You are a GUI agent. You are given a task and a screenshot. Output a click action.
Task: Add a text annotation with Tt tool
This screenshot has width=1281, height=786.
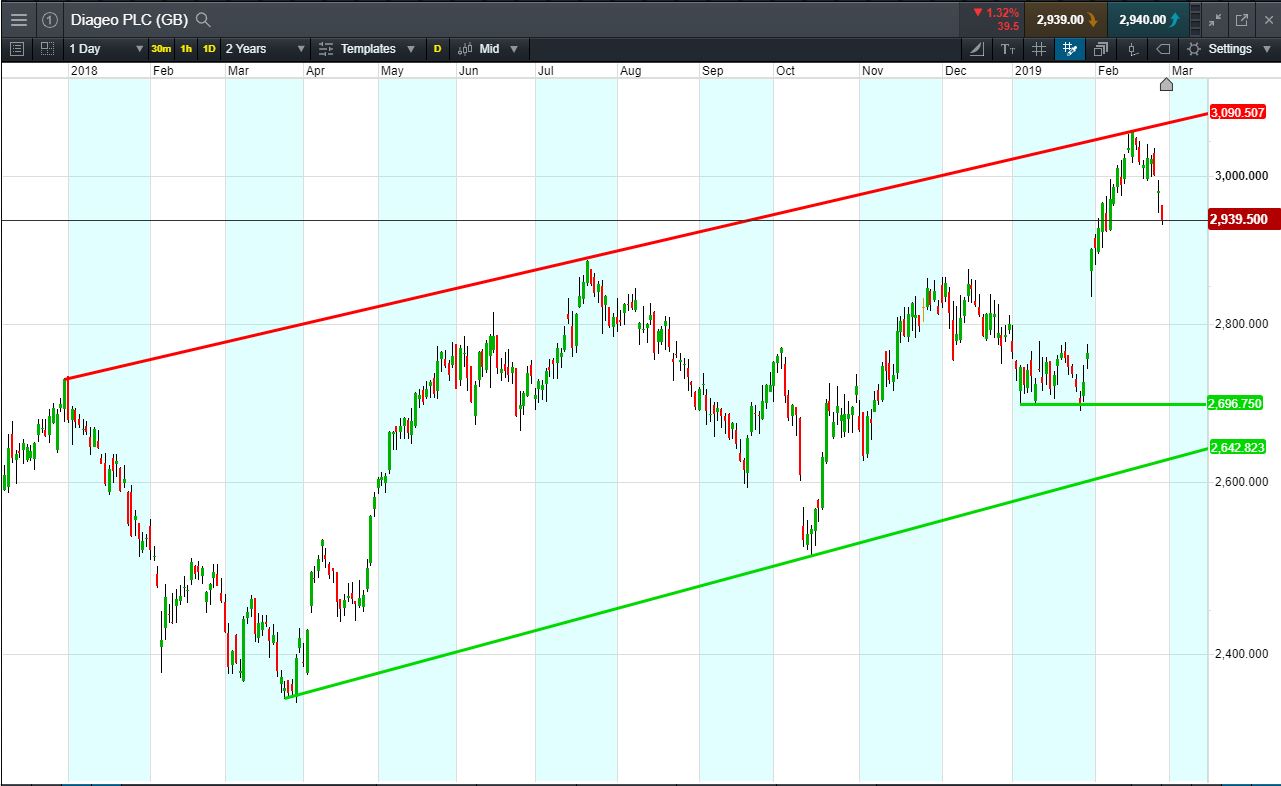(x=1008, y=48)
